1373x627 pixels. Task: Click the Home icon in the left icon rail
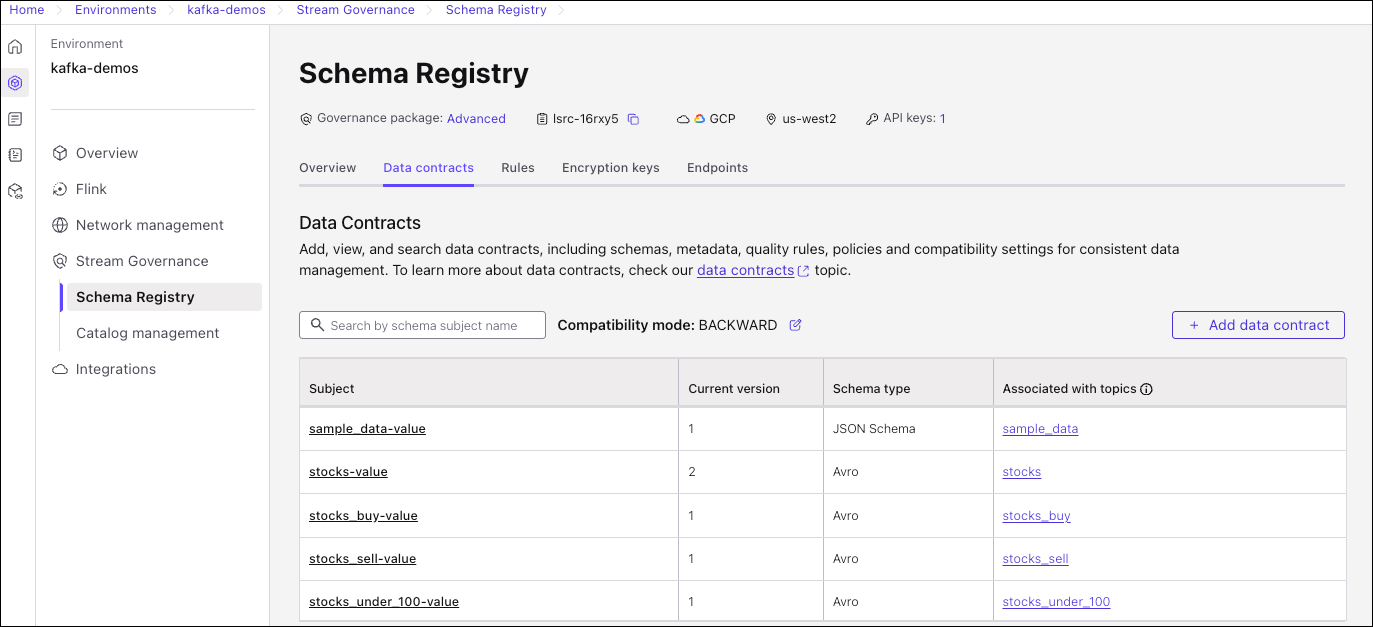point(15,46)
